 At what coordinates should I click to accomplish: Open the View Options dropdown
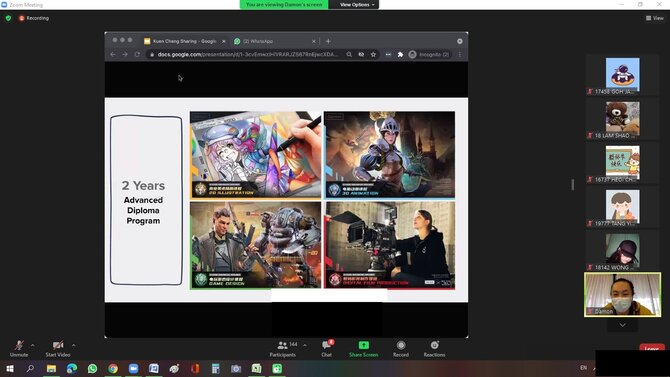tap(357, 5)
